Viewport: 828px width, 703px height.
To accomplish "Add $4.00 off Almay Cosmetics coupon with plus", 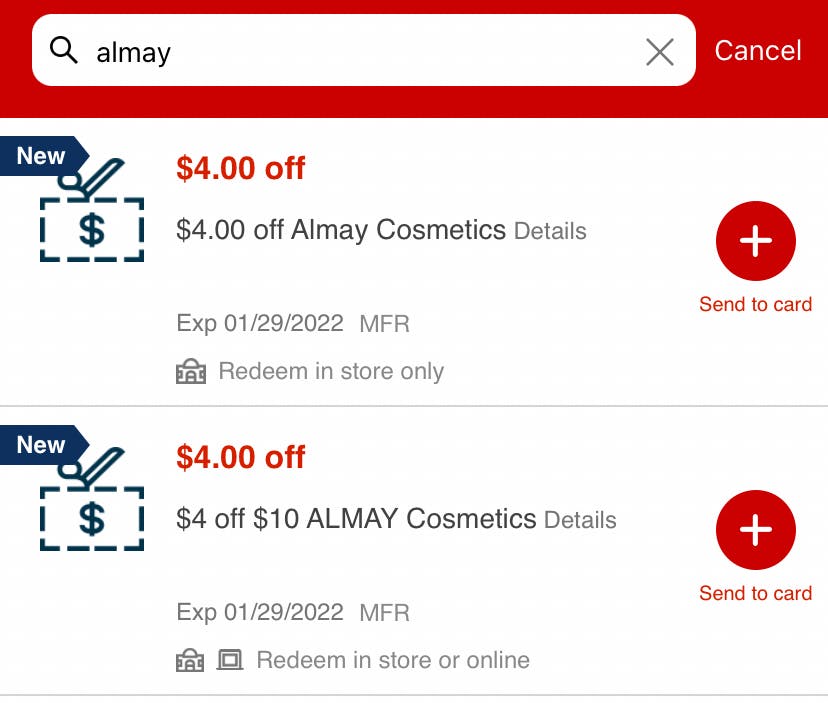I will [756, 241].
